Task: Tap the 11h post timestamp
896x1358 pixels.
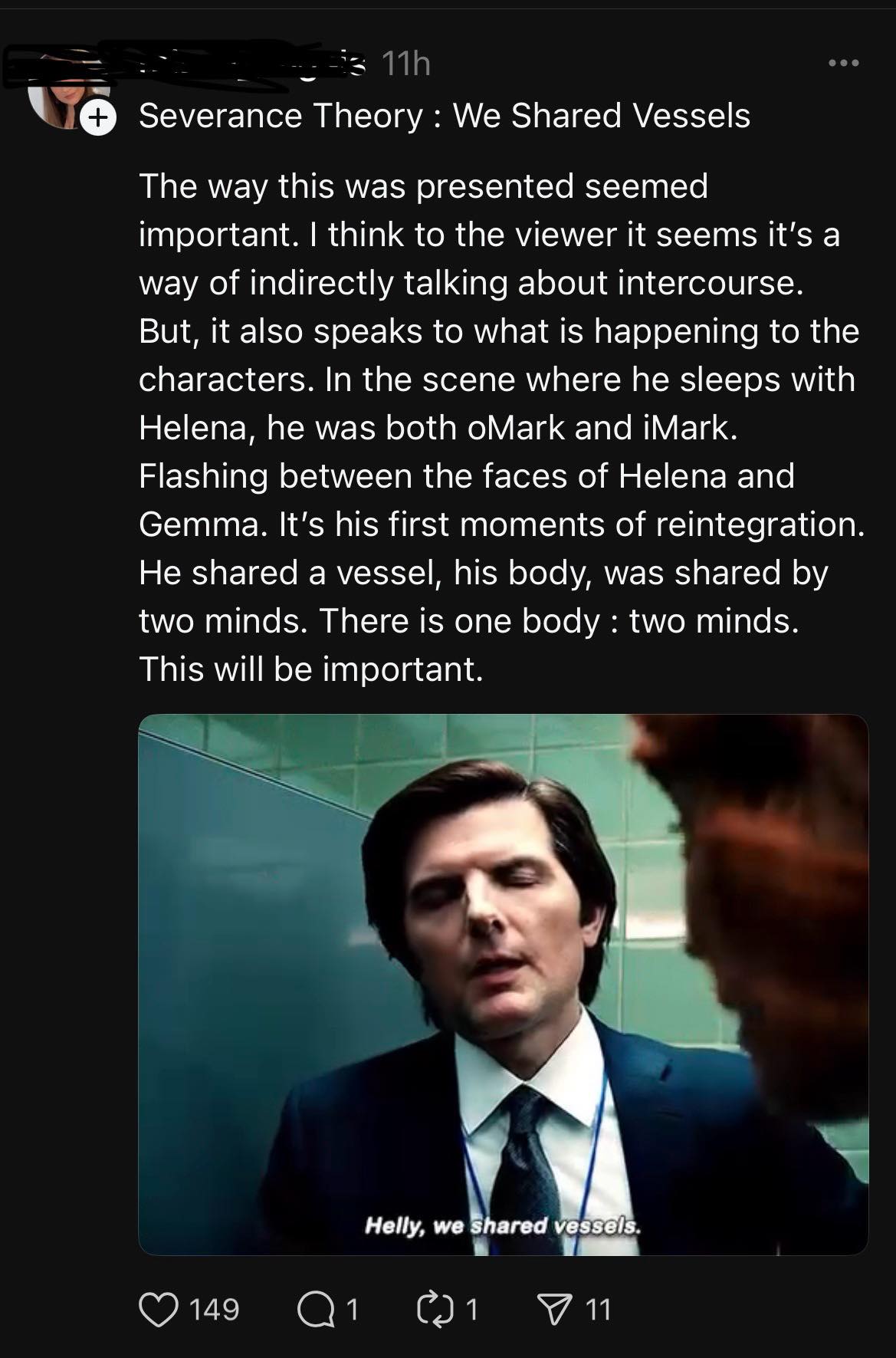Action: pyautogui.click(x=405, y=64)
